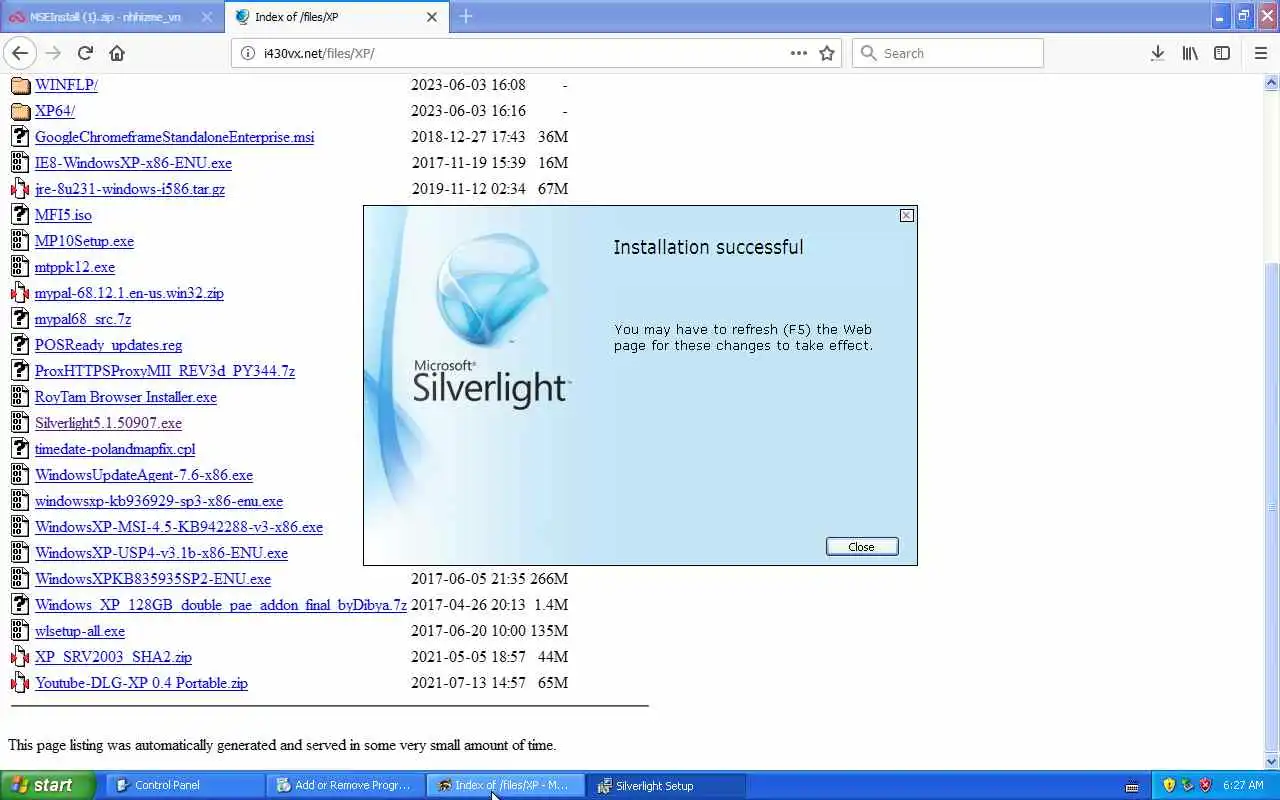The width and height of the screenshot is (1280, 800).
Task: Open the browser hamburger menu
Action: click(x=1260, y=53)
